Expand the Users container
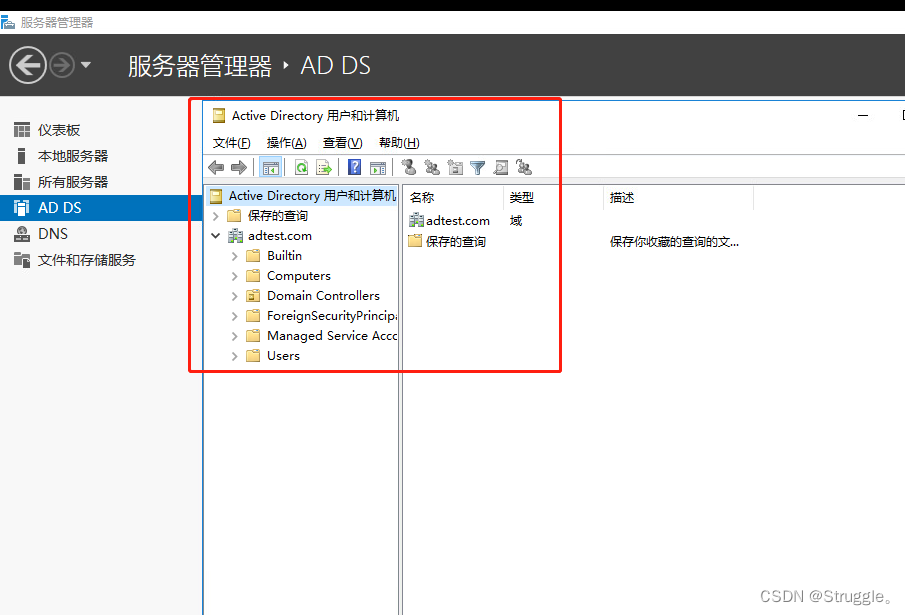This screenshot has height=615, width=905. click(x=235, y=357)
